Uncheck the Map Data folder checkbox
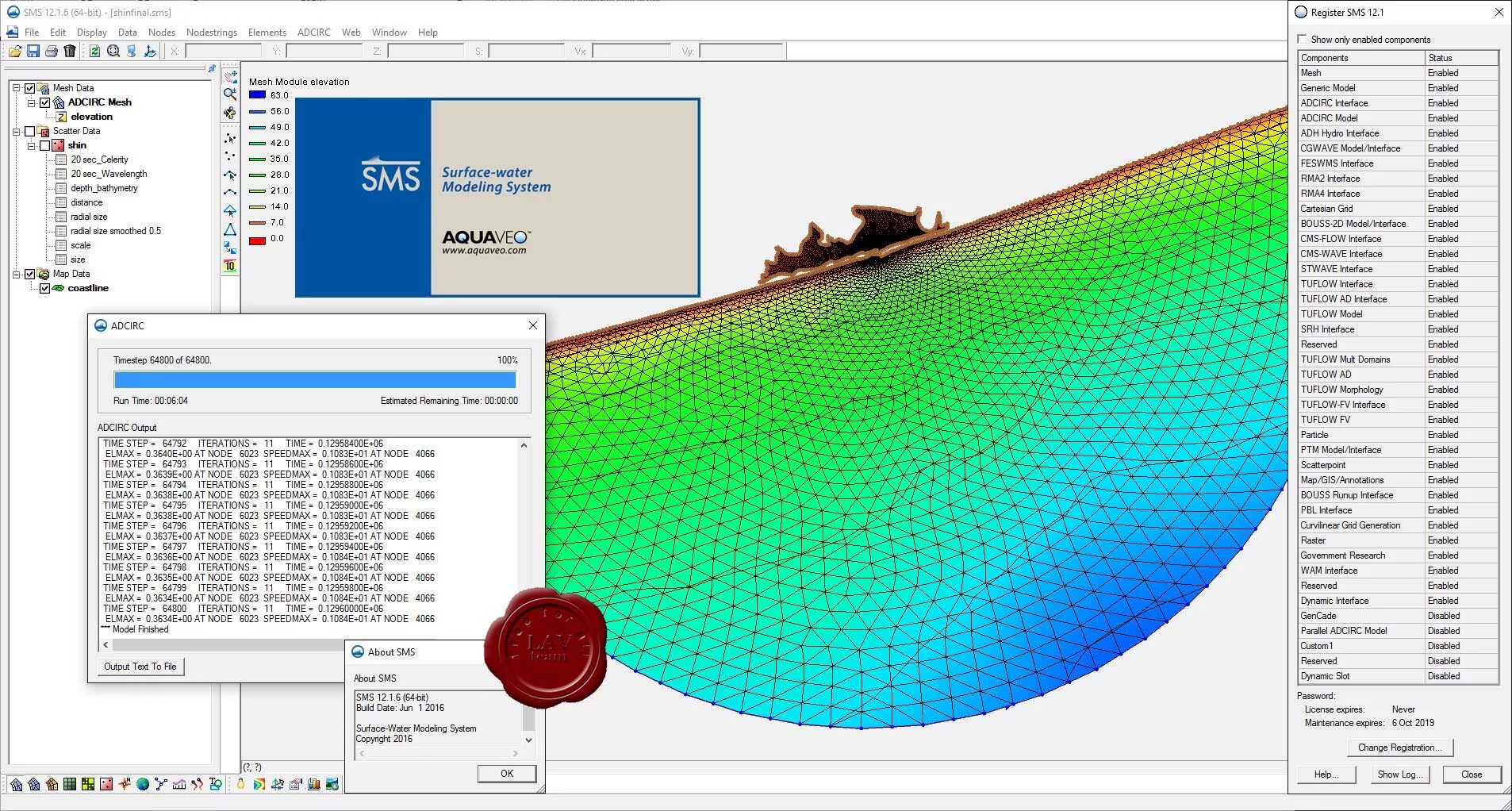The height and width of the screenshot is (811, 1512). (x=30, y=274)
